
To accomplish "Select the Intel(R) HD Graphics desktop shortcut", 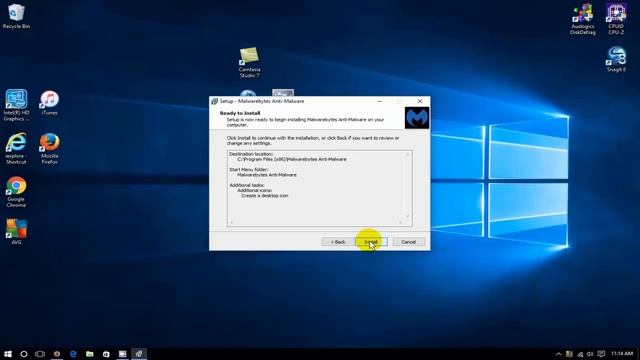I will 16,105.
